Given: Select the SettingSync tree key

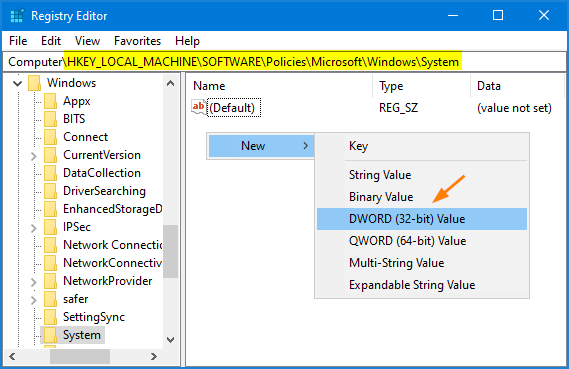Looking at the screenshot, I should click(x=94, y=317).
